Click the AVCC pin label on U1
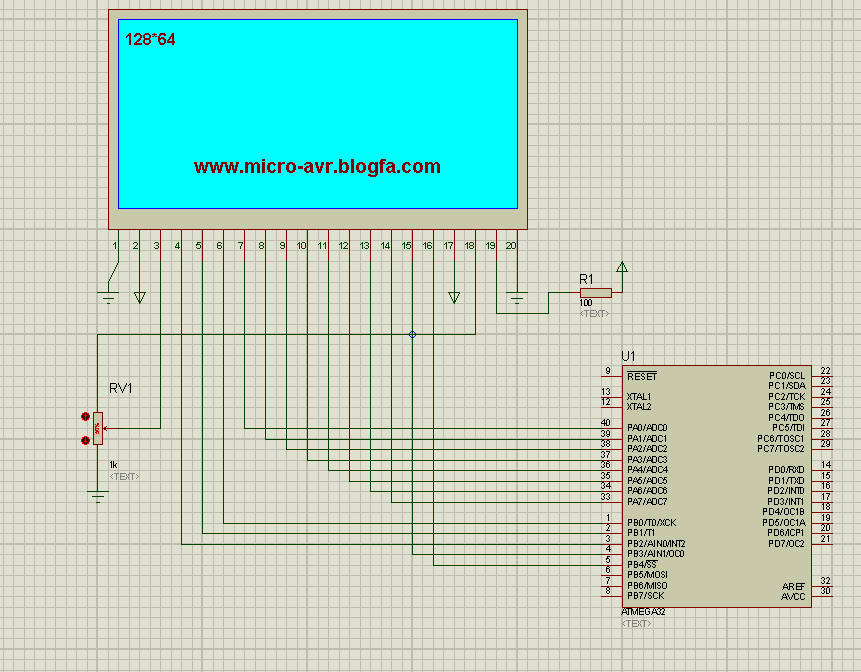Screen dimensions: 861x672 [x=792, y=597]
